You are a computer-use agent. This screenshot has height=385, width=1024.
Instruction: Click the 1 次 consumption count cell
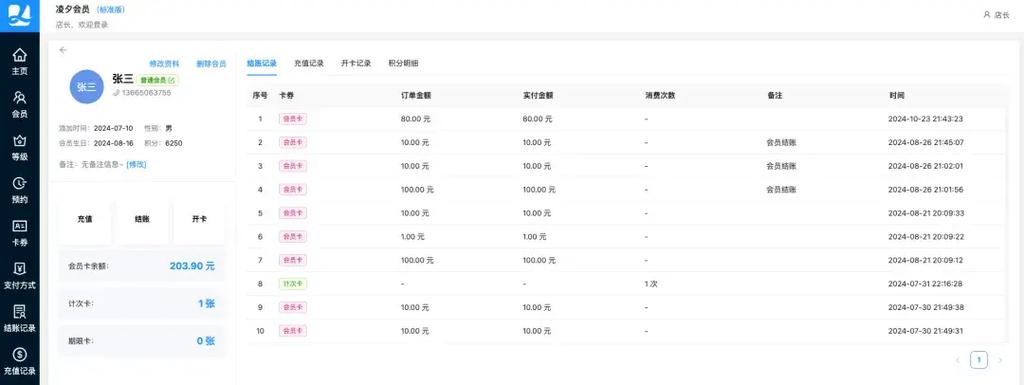point(652,284)
